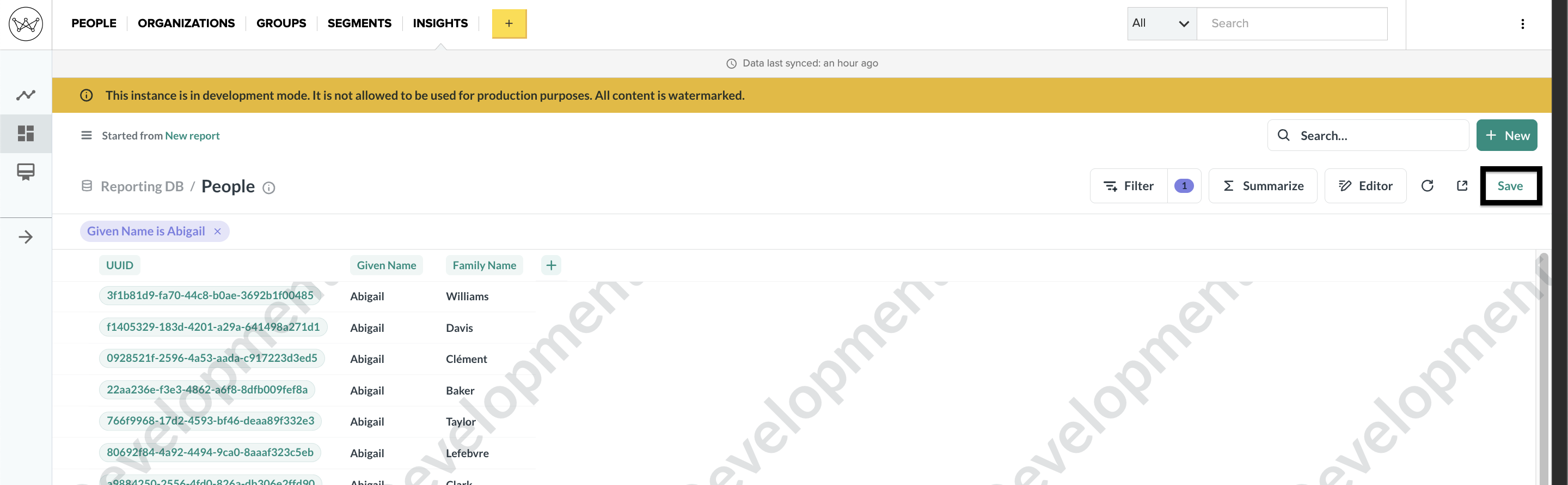Click the UUID column header
Viewport: 1568px width, 485px height.
click(x=119, y=265)
